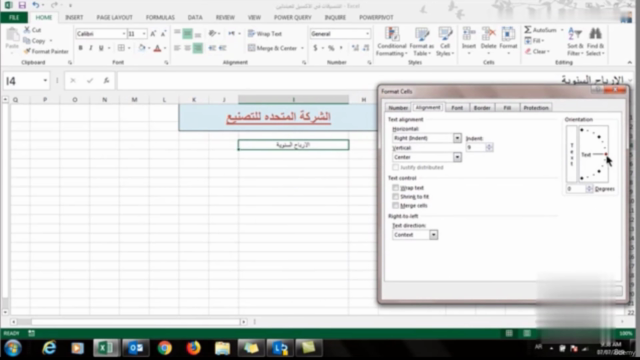Apply font color with the red A icon
This screenshot has width=640, height=360.
coord(158,48)
